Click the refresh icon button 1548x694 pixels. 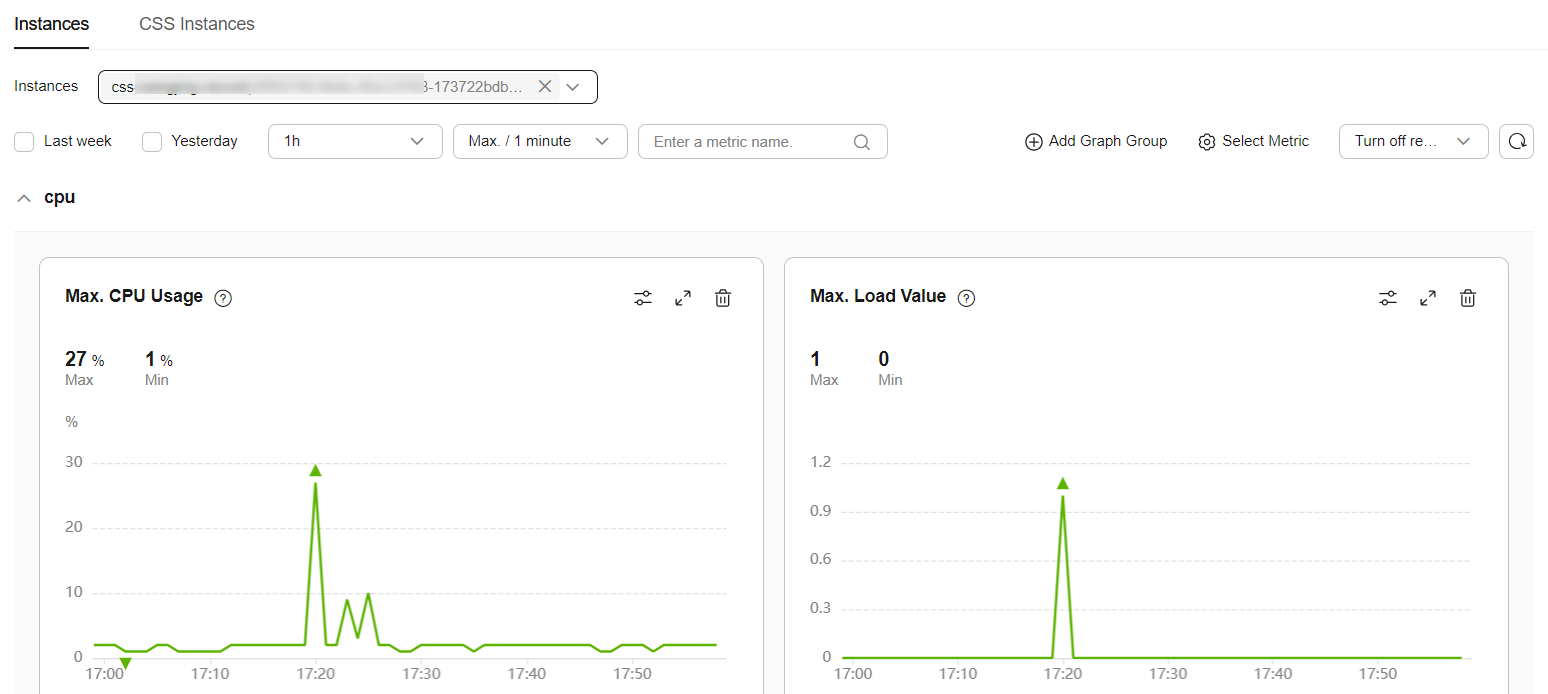click(1517, 142)
